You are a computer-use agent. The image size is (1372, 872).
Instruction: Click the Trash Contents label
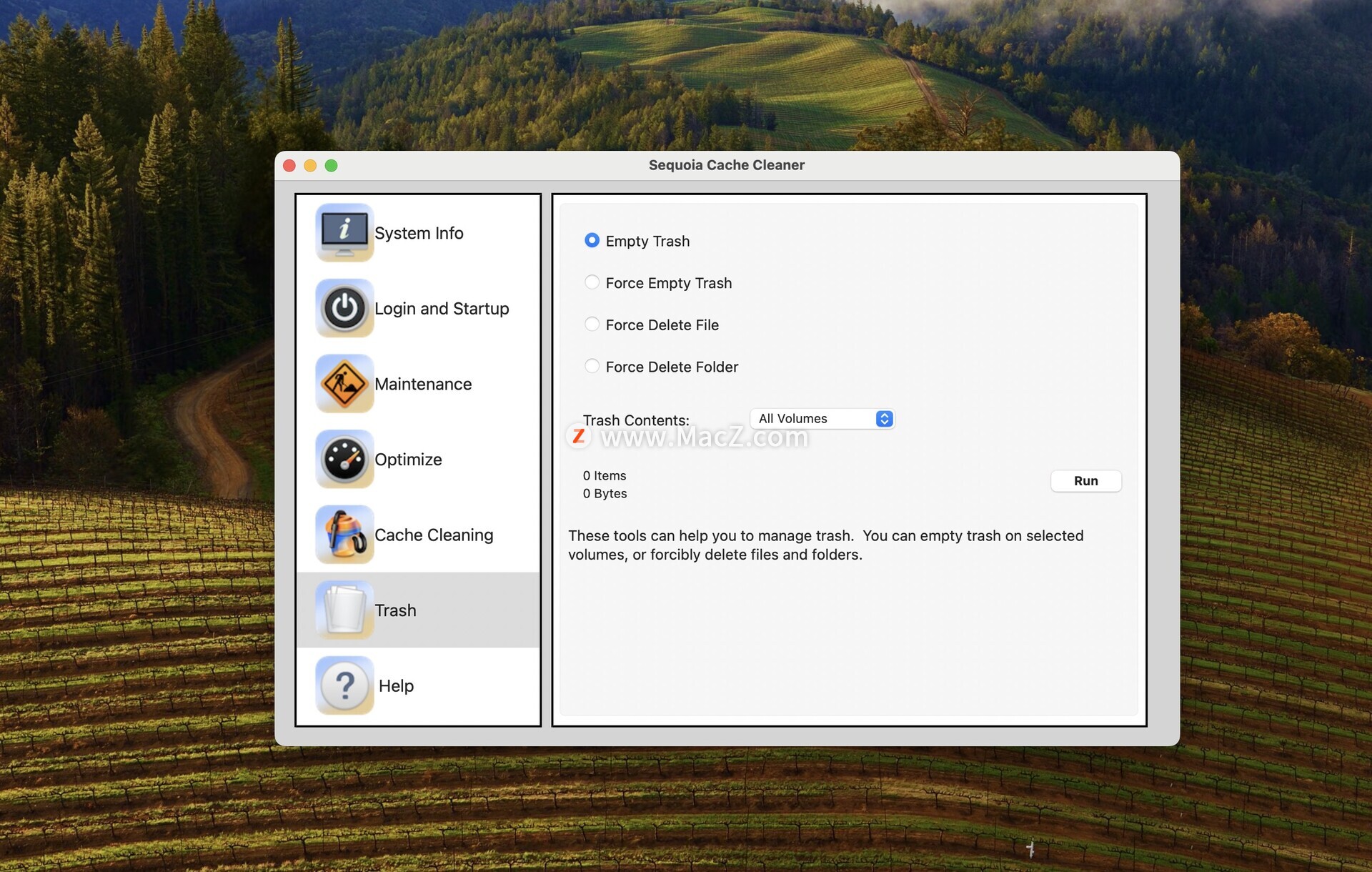(x=636, y=420)
